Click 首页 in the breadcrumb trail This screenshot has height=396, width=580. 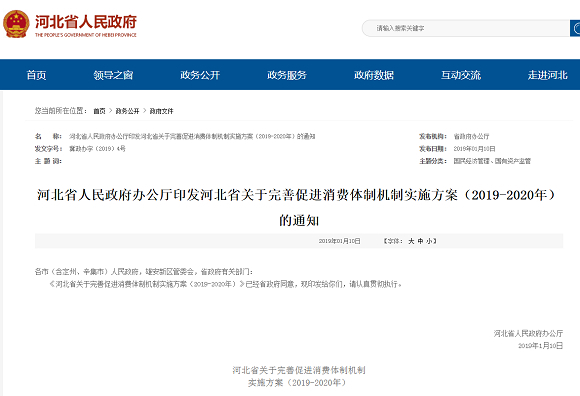[x=99, y=111]
